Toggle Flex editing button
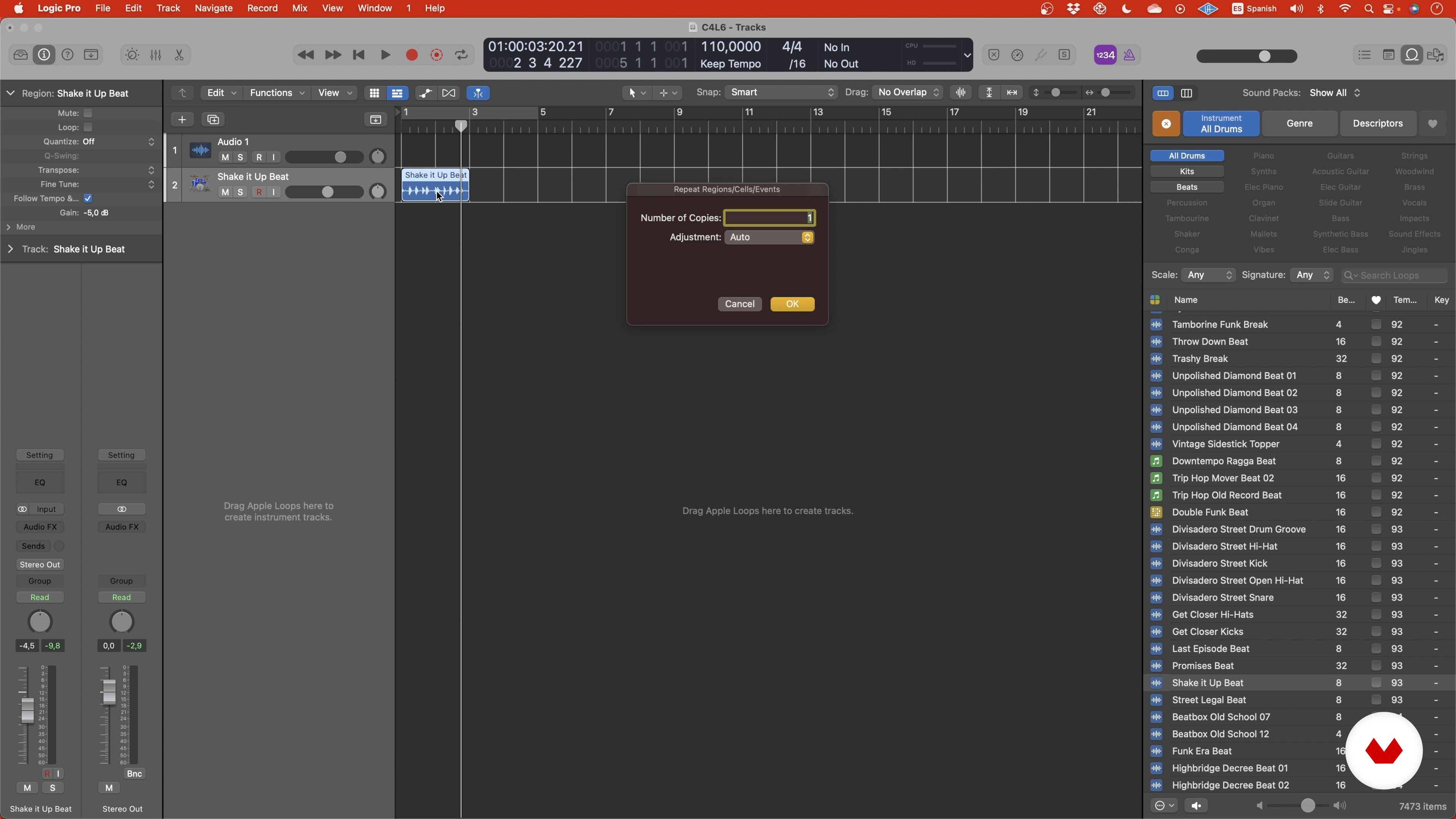1456x819 pixels. (449, 93)
